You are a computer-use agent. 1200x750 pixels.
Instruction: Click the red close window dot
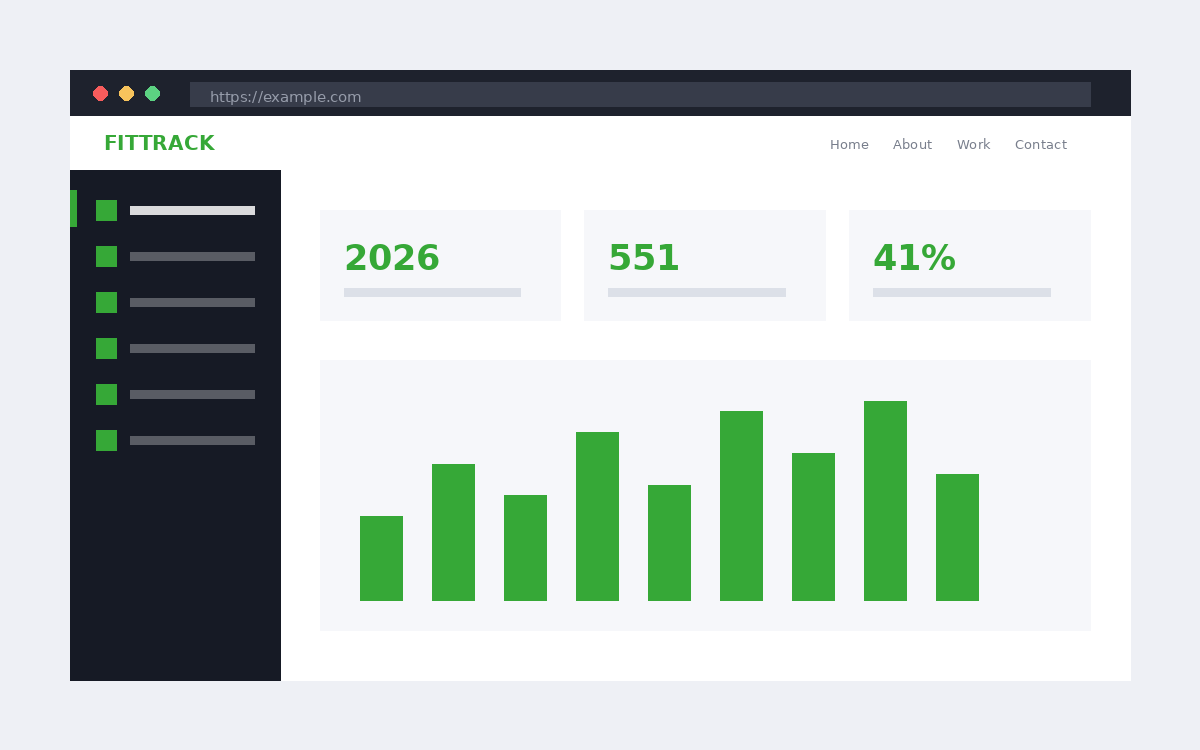coord(100,93)
